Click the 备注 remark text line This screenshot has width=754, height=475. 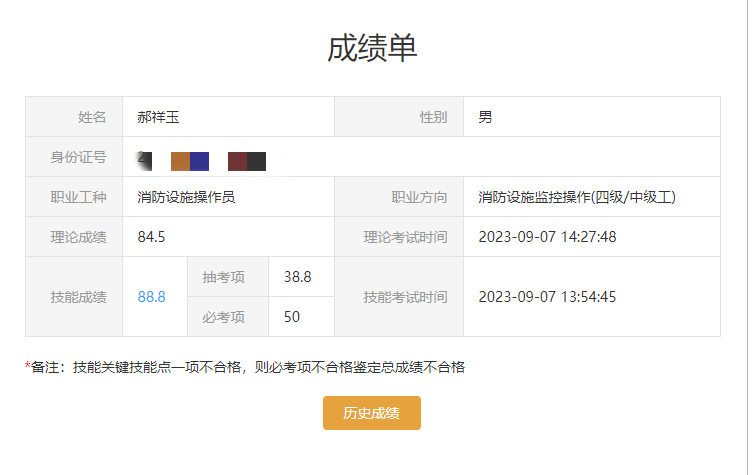tap(245, 367)
